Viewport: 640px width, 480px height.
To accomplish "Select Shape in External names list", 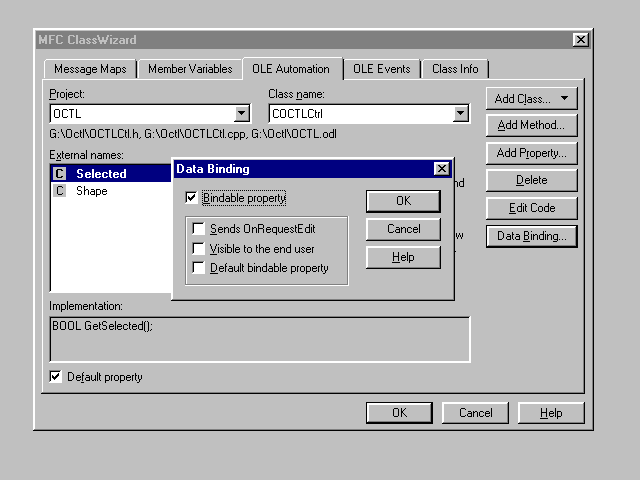I will point(92,191).
